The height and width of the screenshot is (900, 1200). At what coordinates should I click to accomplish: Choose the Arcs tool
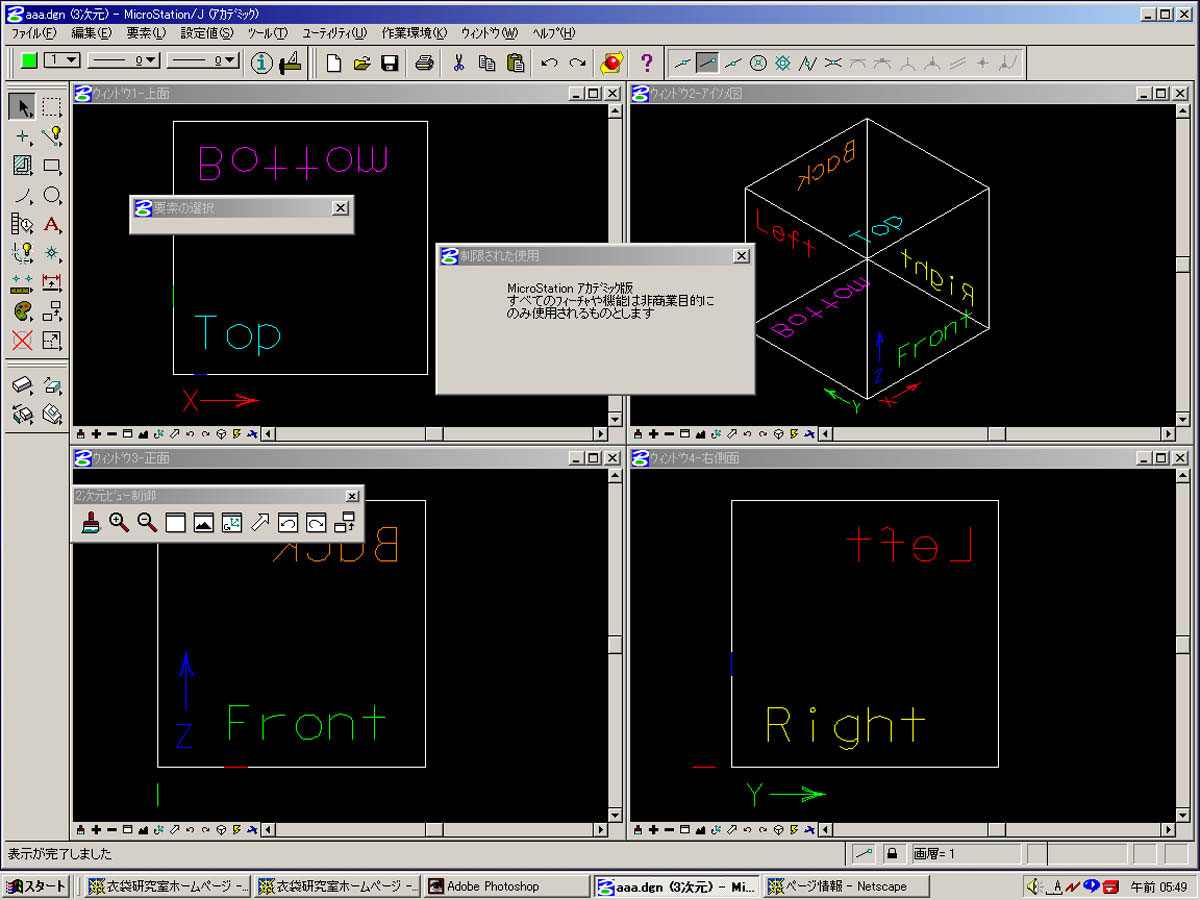coord(23,195)
